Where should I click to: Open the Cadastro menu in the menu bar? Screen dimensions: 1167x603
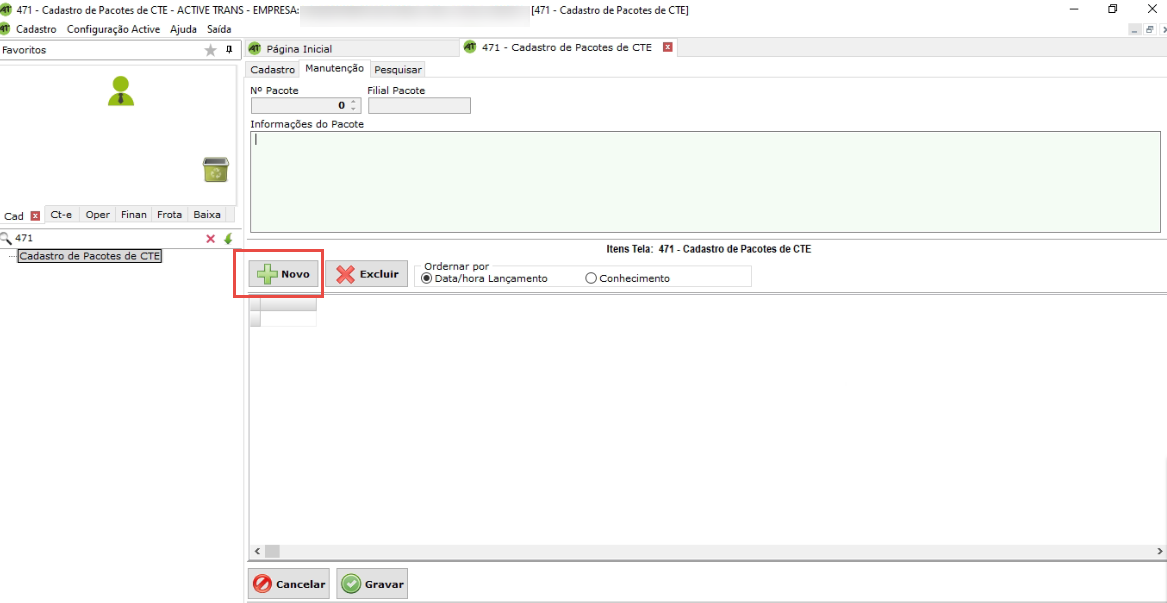[36, 29]
